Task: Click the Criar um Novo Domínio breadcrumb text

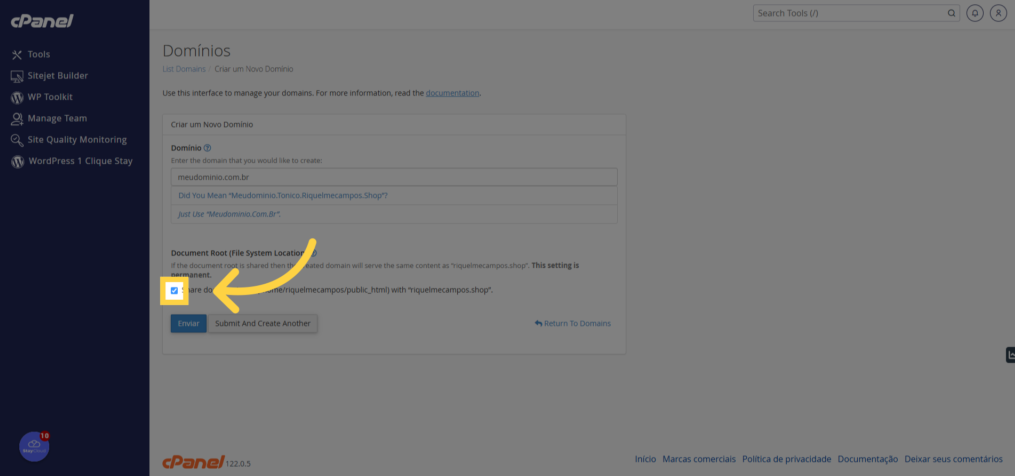Action: tap(254, 69)
